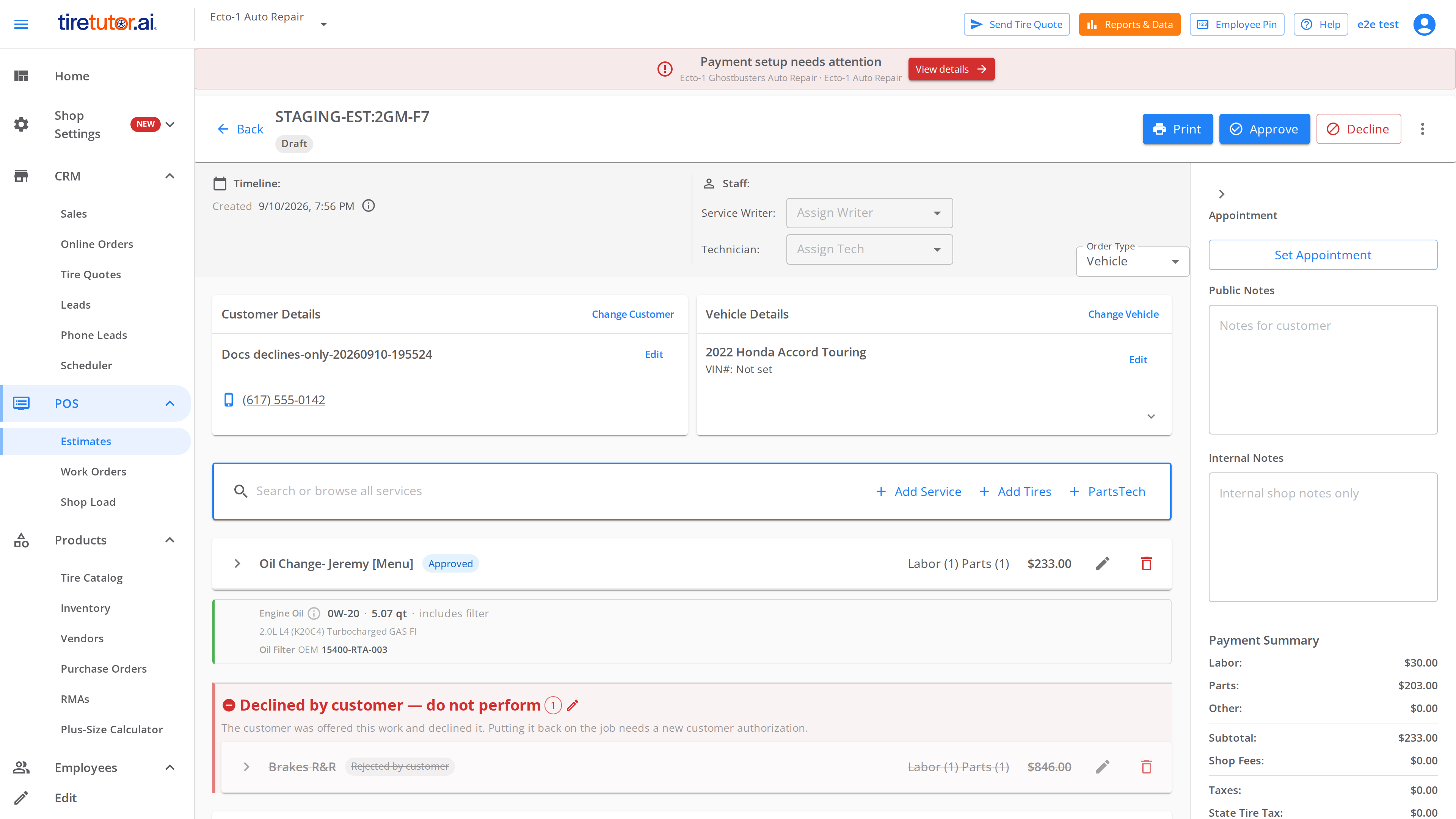
Task: Click the Engine Oil info icon
Action: coord(314,613)
